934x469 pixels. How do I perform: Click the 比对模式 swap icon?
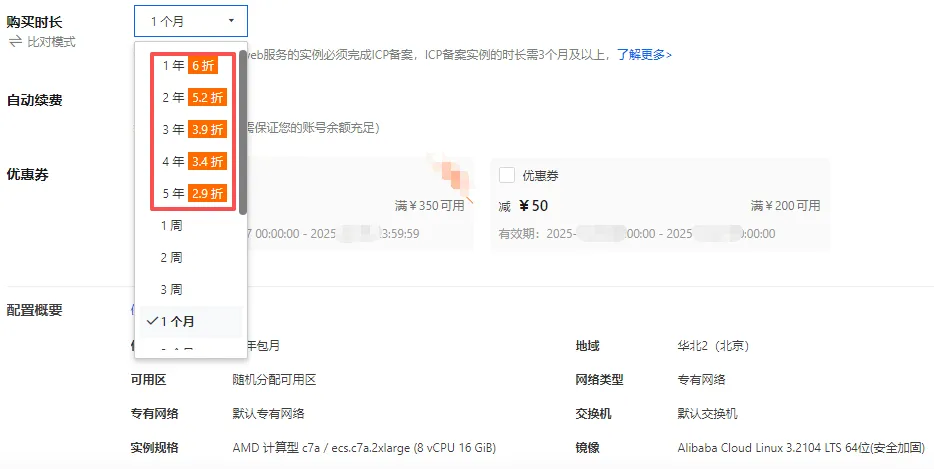tap(15, 42)
